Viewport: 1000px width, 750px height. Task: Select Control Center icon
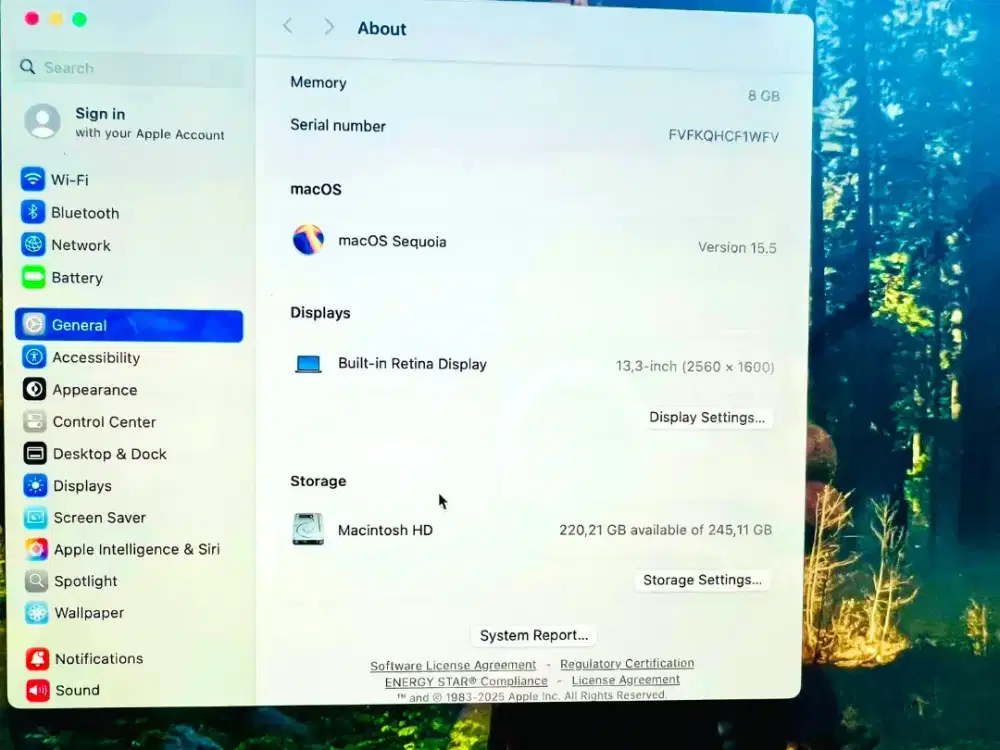click(35, 422)
